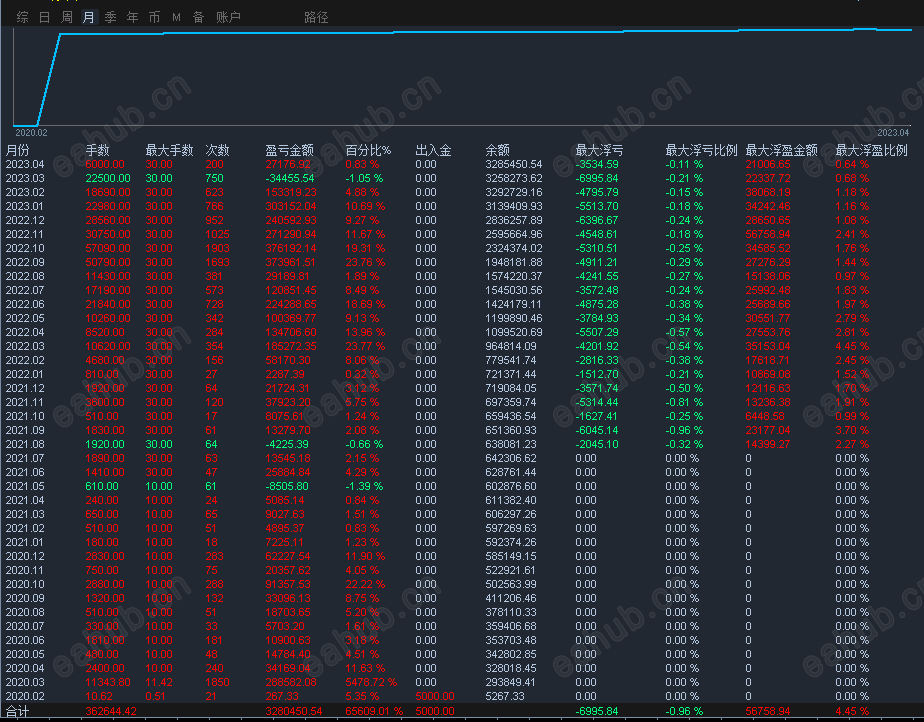Image resolution: width=924 pixels, height=722 pixels.
Task: Open the 年 yearly tab
Action: (132, 17)
